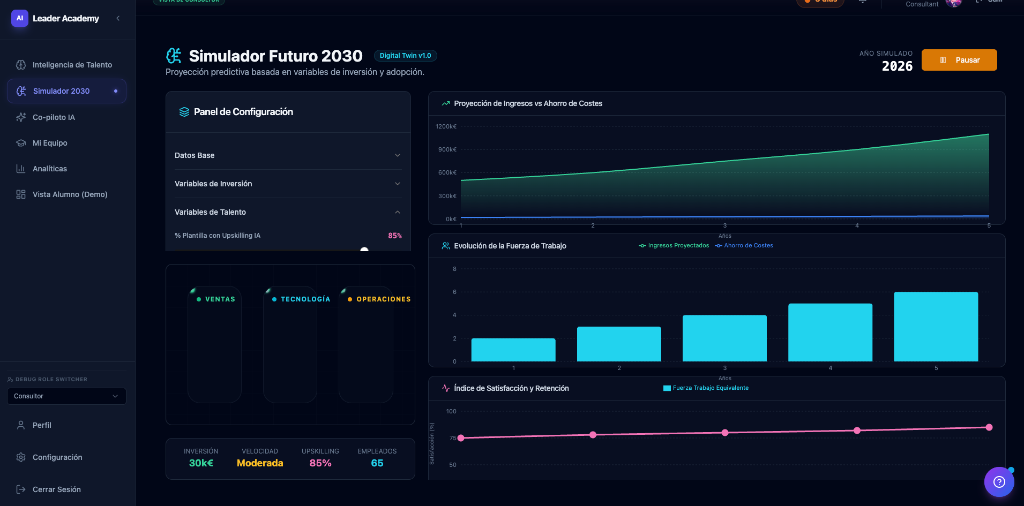Viewport: 1024px width, 506px height.
Task: Click the year 1 workforce bar
Action: pos(513,350)
